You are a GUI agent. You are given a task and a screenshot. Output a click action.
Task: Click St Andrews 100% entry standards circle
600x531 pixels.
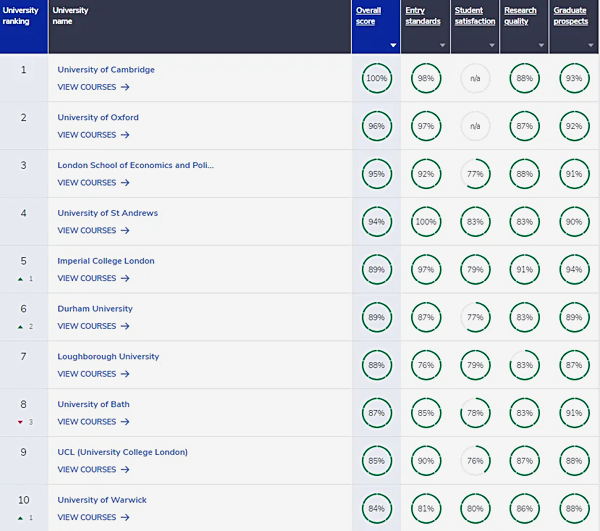coord(426,222)
